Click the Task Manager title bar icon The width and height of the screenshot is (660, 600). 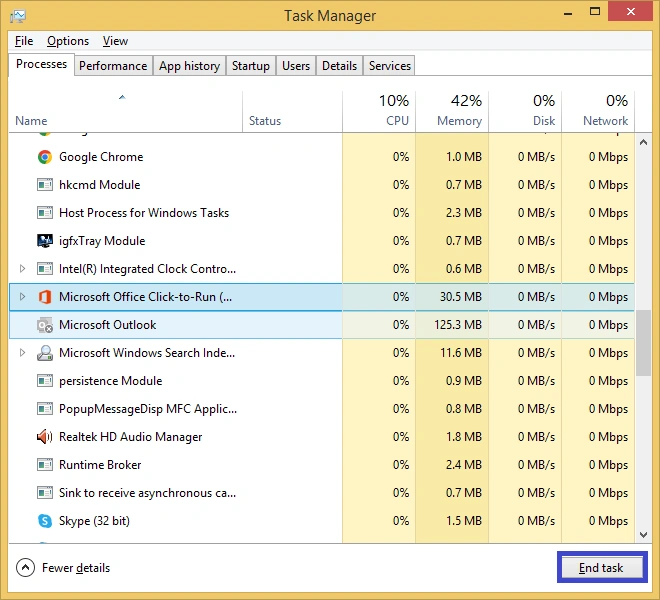coord(18,16)
